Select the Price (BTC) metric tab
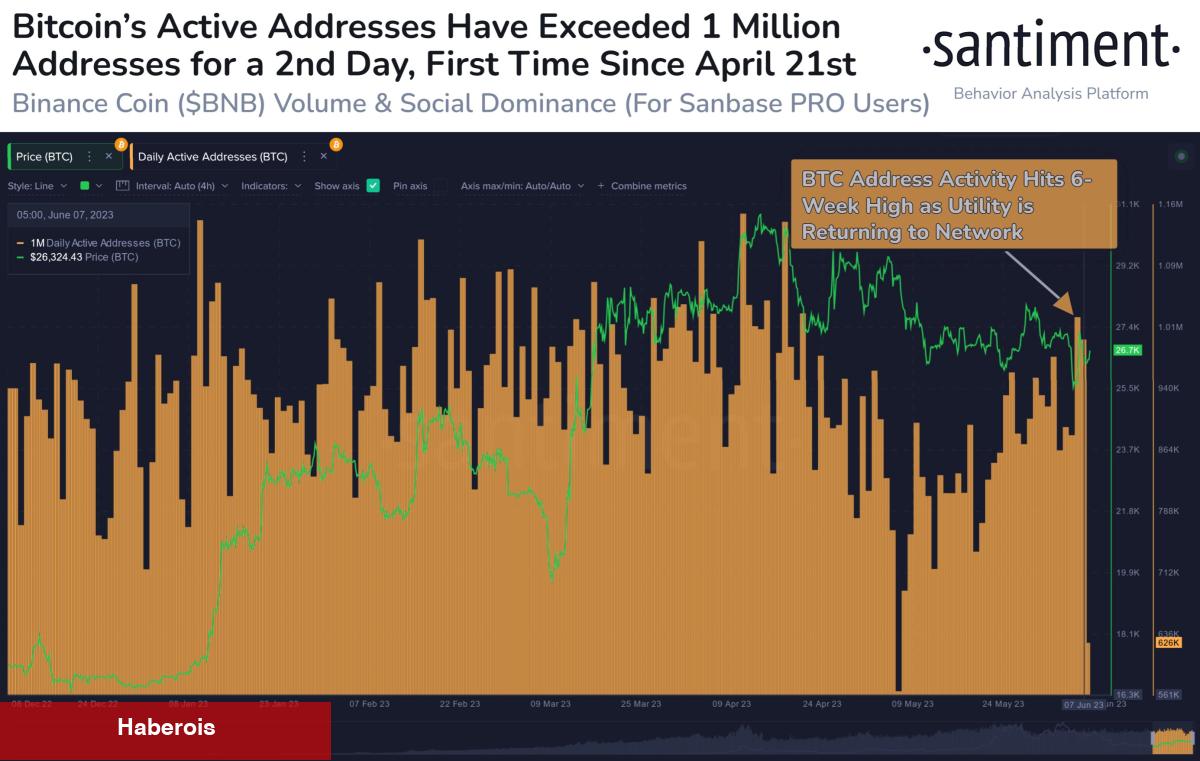 (x=65, y=156)
